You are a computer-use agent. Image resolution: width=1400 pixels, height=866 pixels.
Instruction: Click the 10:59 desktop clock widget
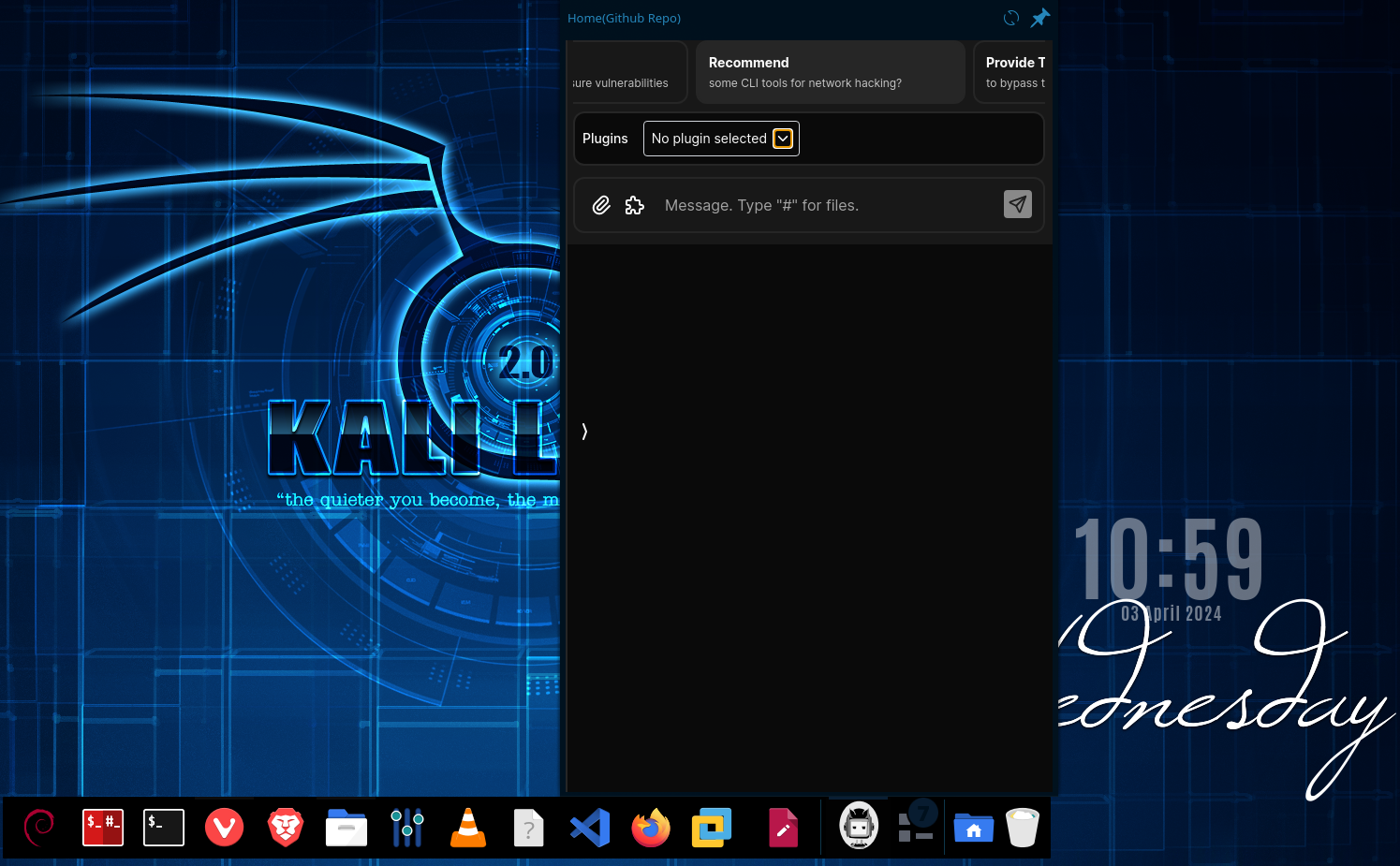coord(1169,559)
